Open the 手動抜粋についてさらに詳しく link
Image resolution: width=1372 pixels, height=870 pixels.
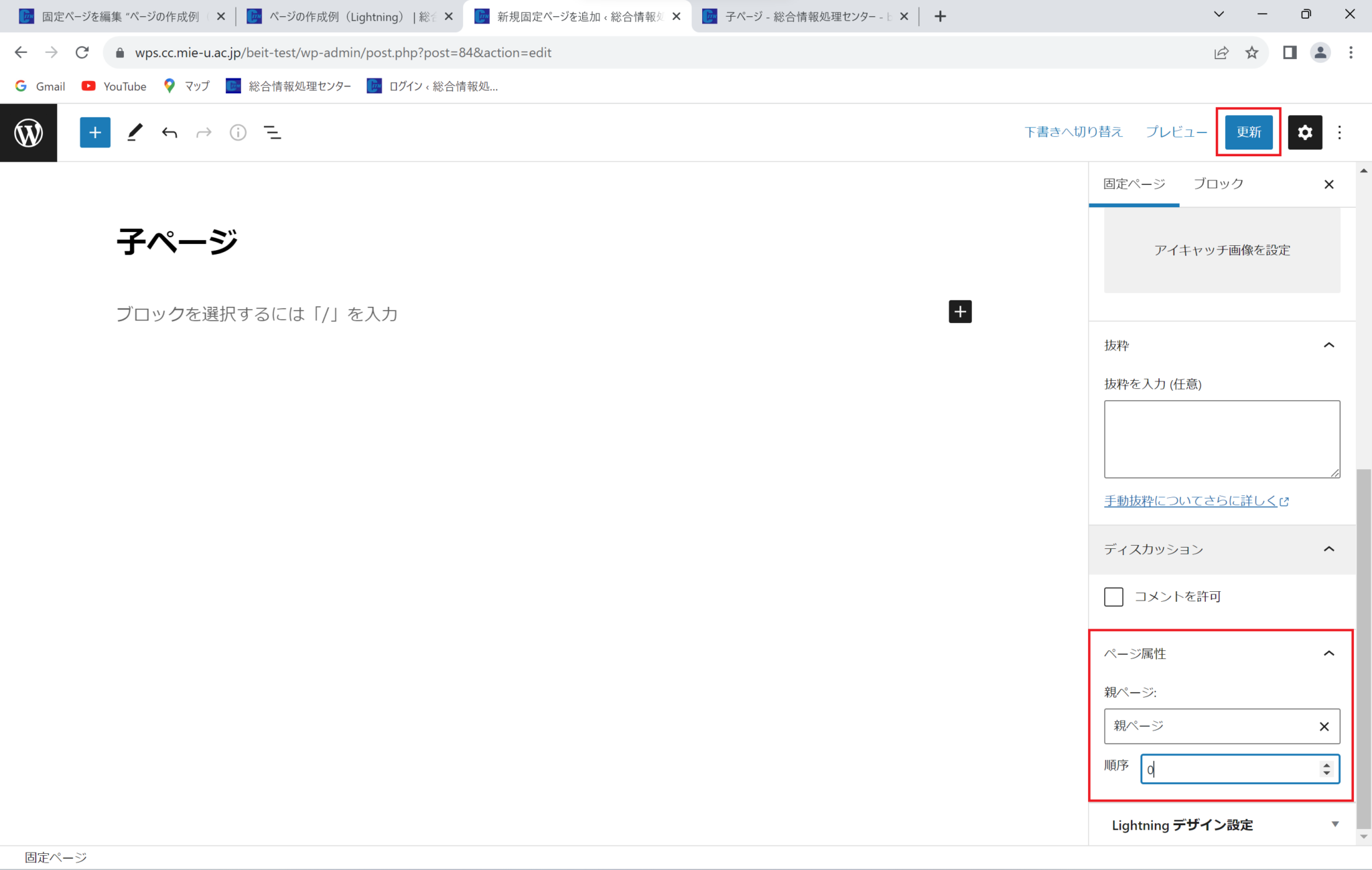click(1196, 501)
